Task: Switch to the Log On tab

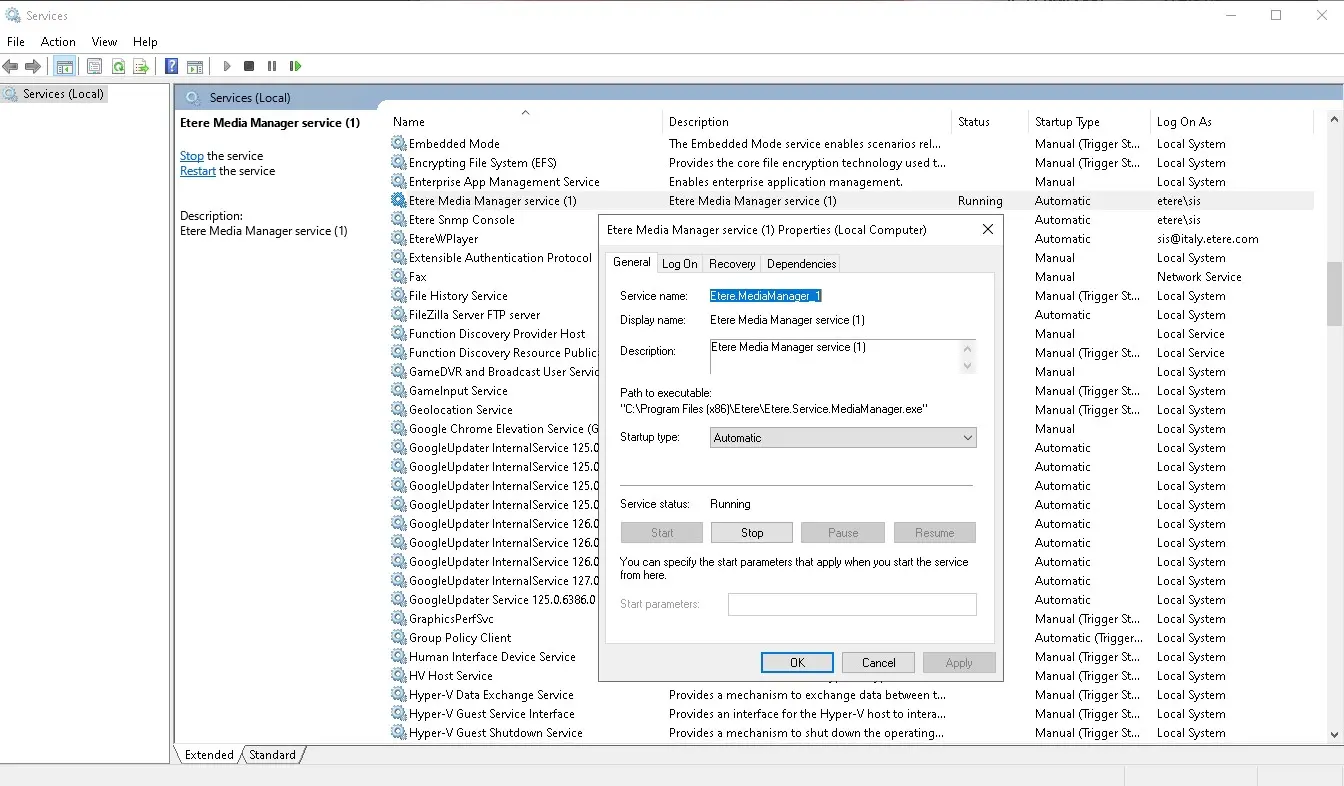Action: [679, 264]
